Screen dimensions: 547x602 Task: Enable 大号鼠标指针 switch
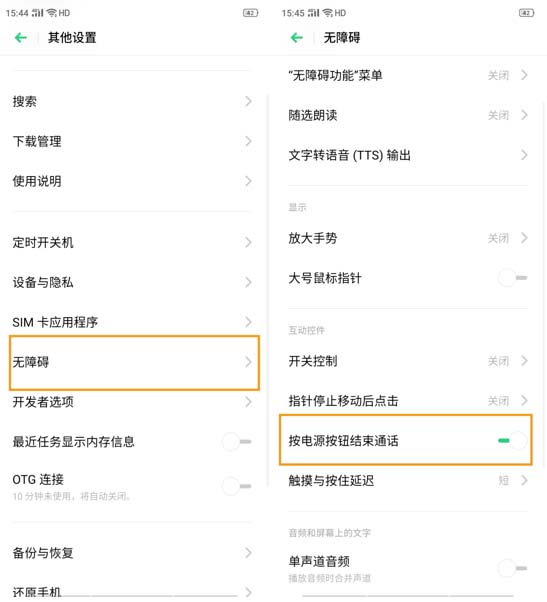coord(512,278)
